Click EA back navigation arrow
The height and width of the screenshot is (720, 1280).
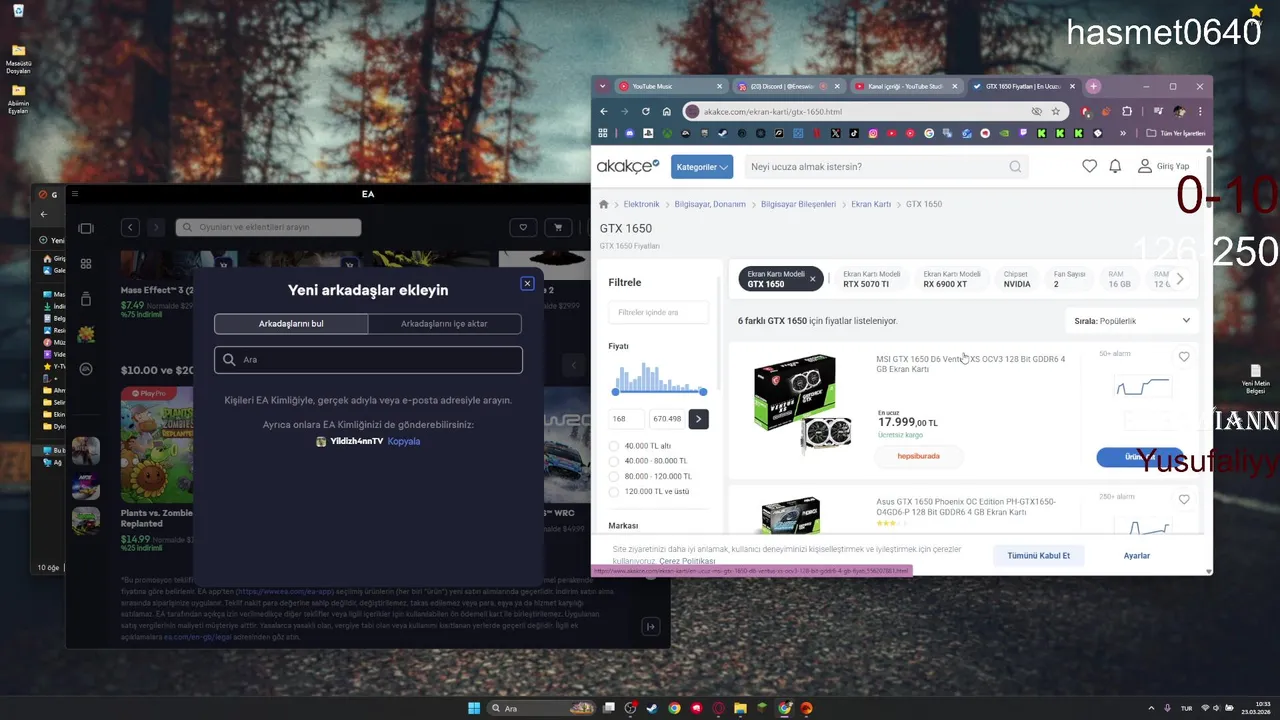[x=130, y=228]
